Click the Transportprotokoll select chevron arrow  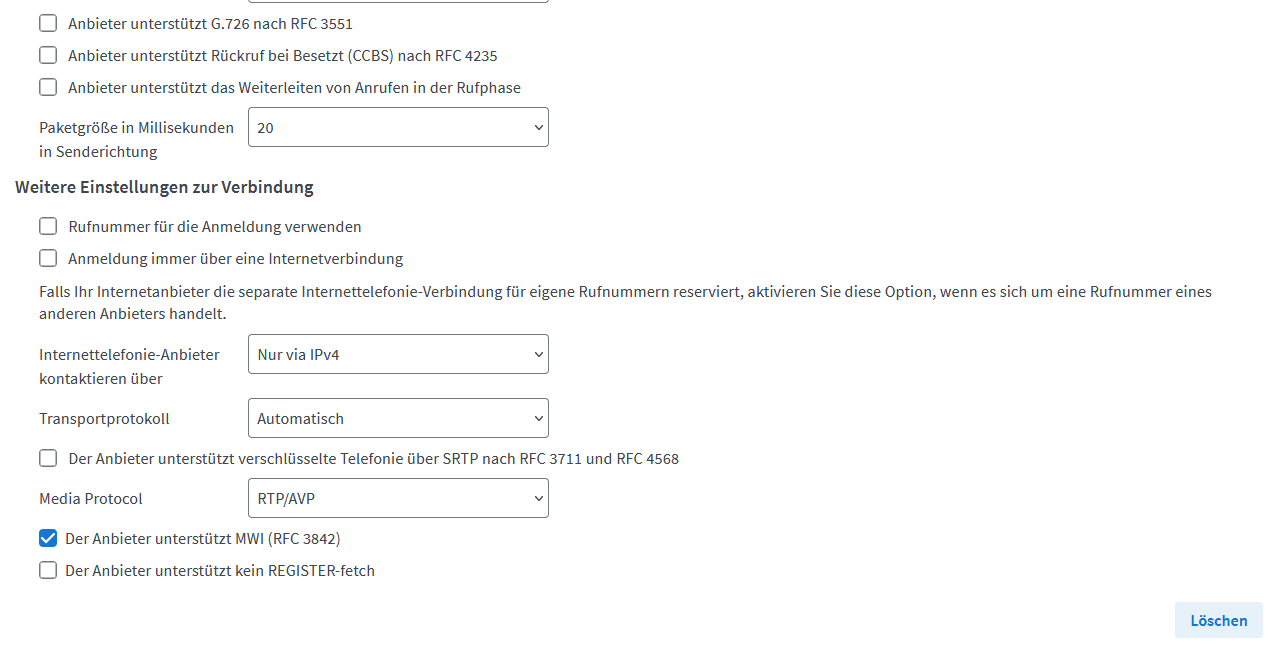coord(538,418)
